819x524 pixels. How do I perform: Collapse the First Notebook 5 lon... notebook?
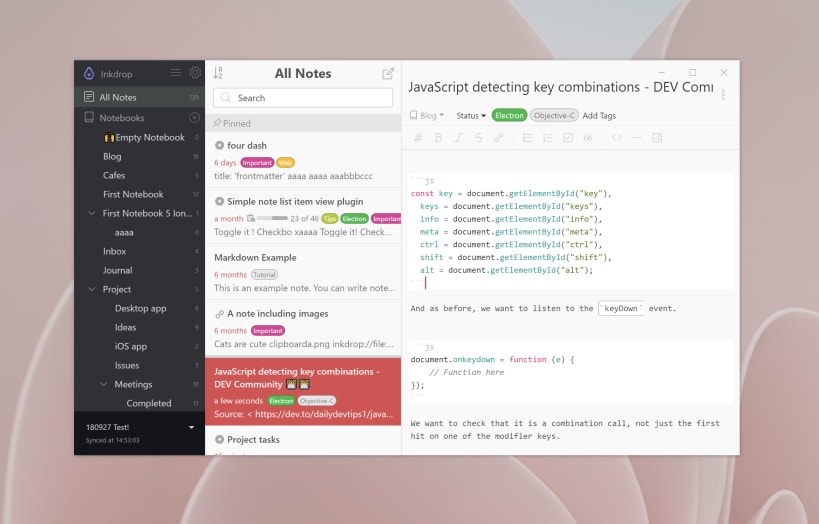(x=91, y=213)
